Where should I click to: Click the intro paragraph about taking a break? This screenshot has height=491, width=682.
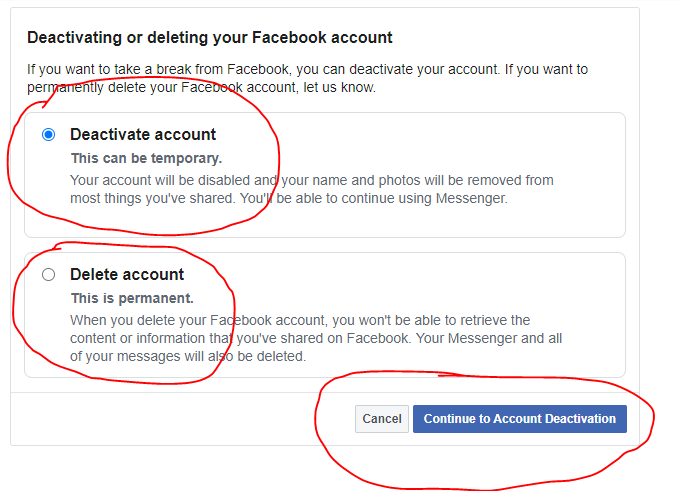[308, 78]
